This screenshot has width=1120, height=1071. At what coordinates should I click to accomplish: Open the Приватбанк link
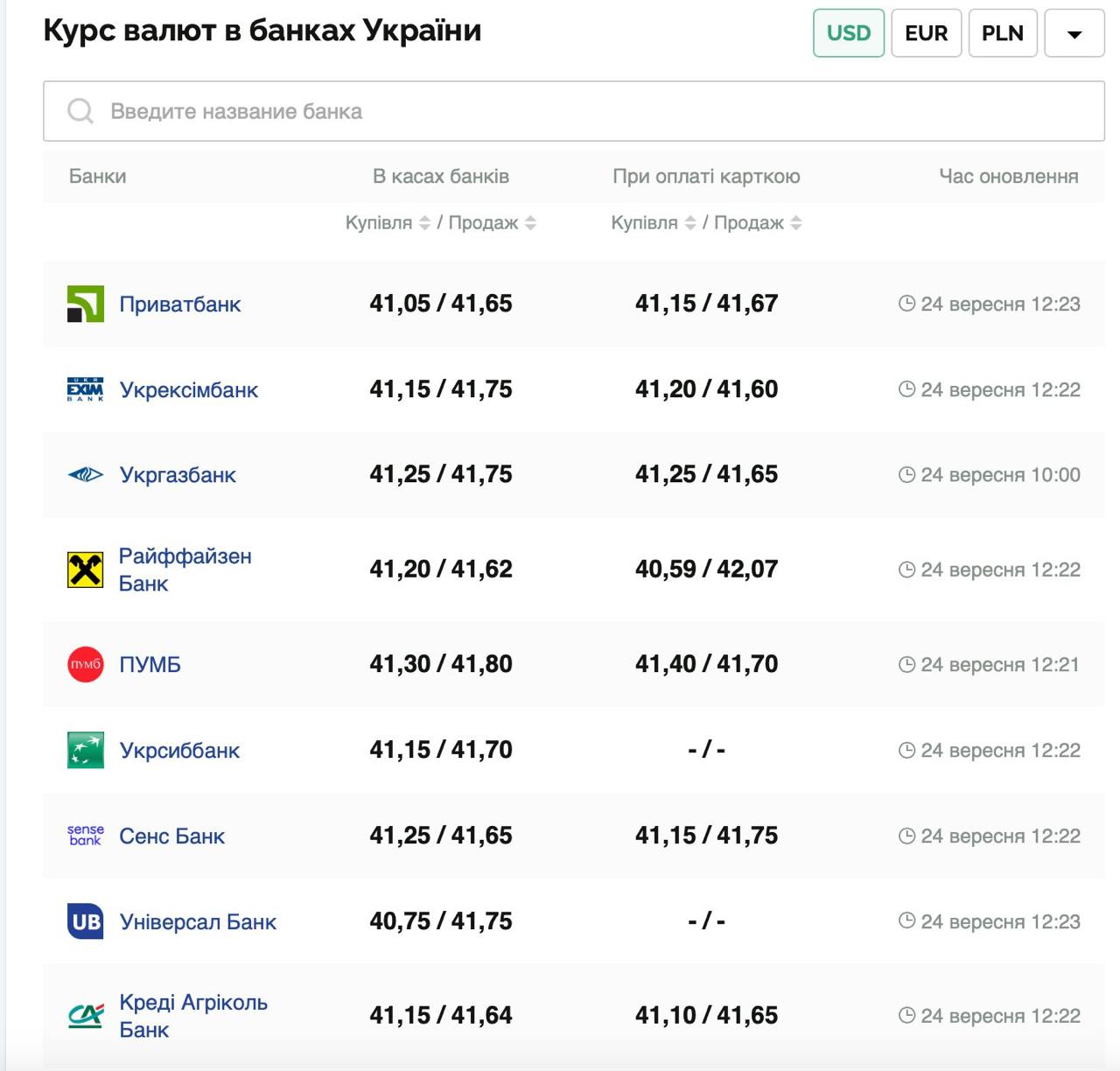179,304
